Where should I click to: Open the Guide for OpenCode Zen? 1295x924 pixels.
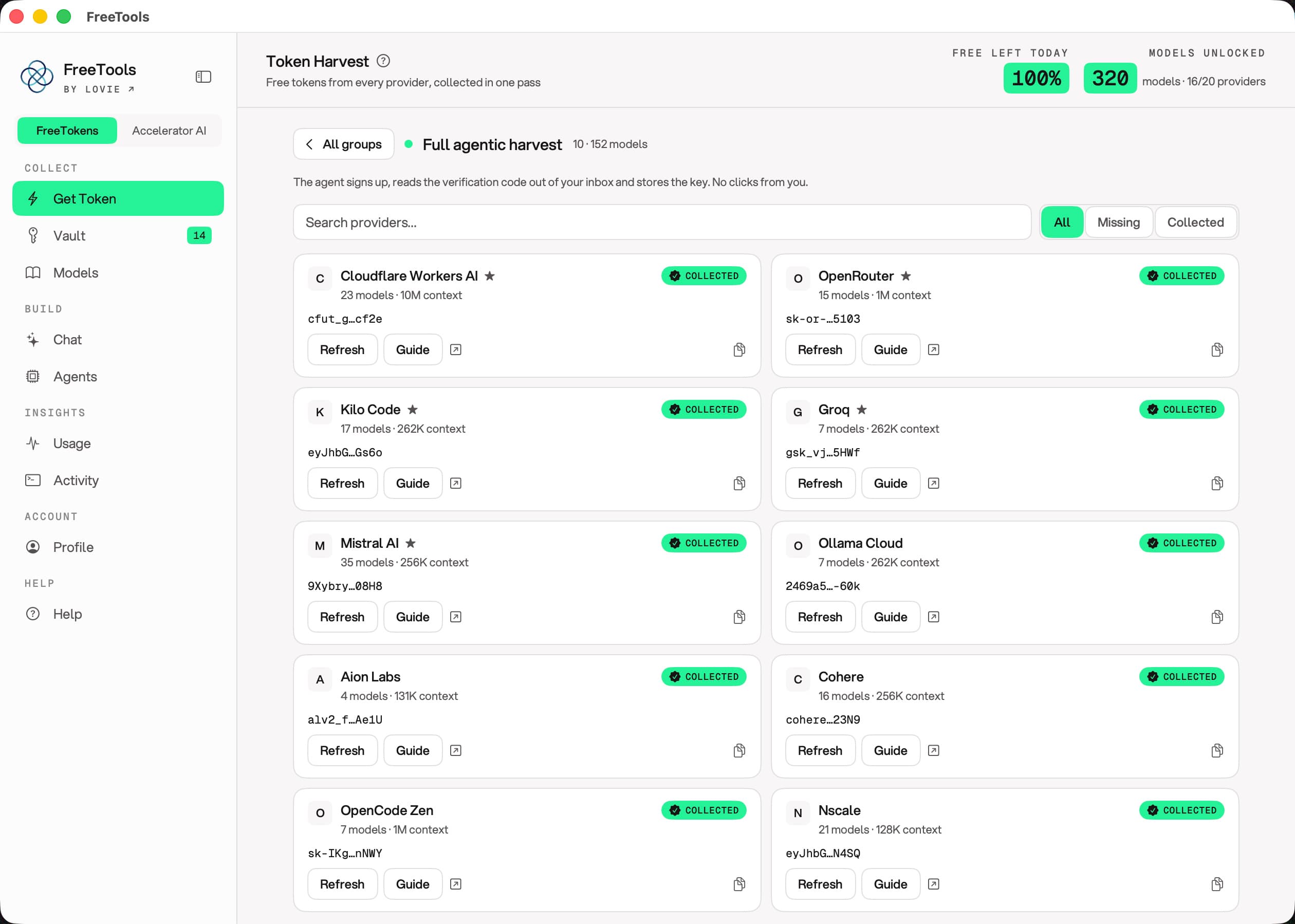pos(413,884)
